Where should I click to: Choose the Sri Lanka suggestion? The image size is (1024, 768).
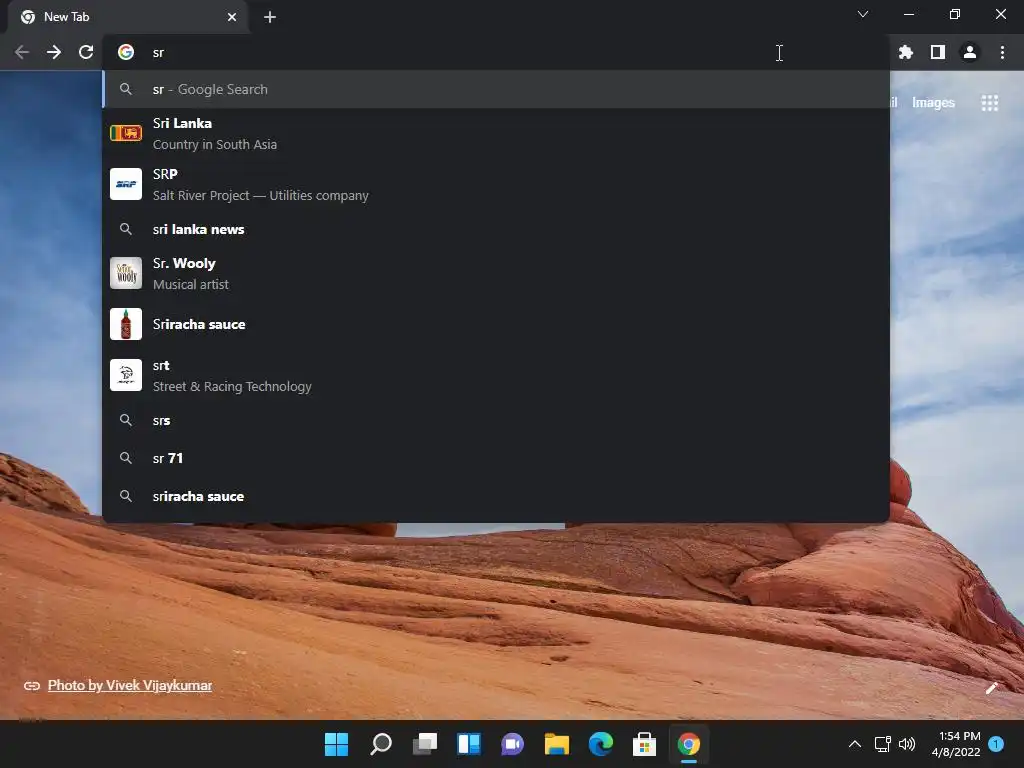click(496, 133)
